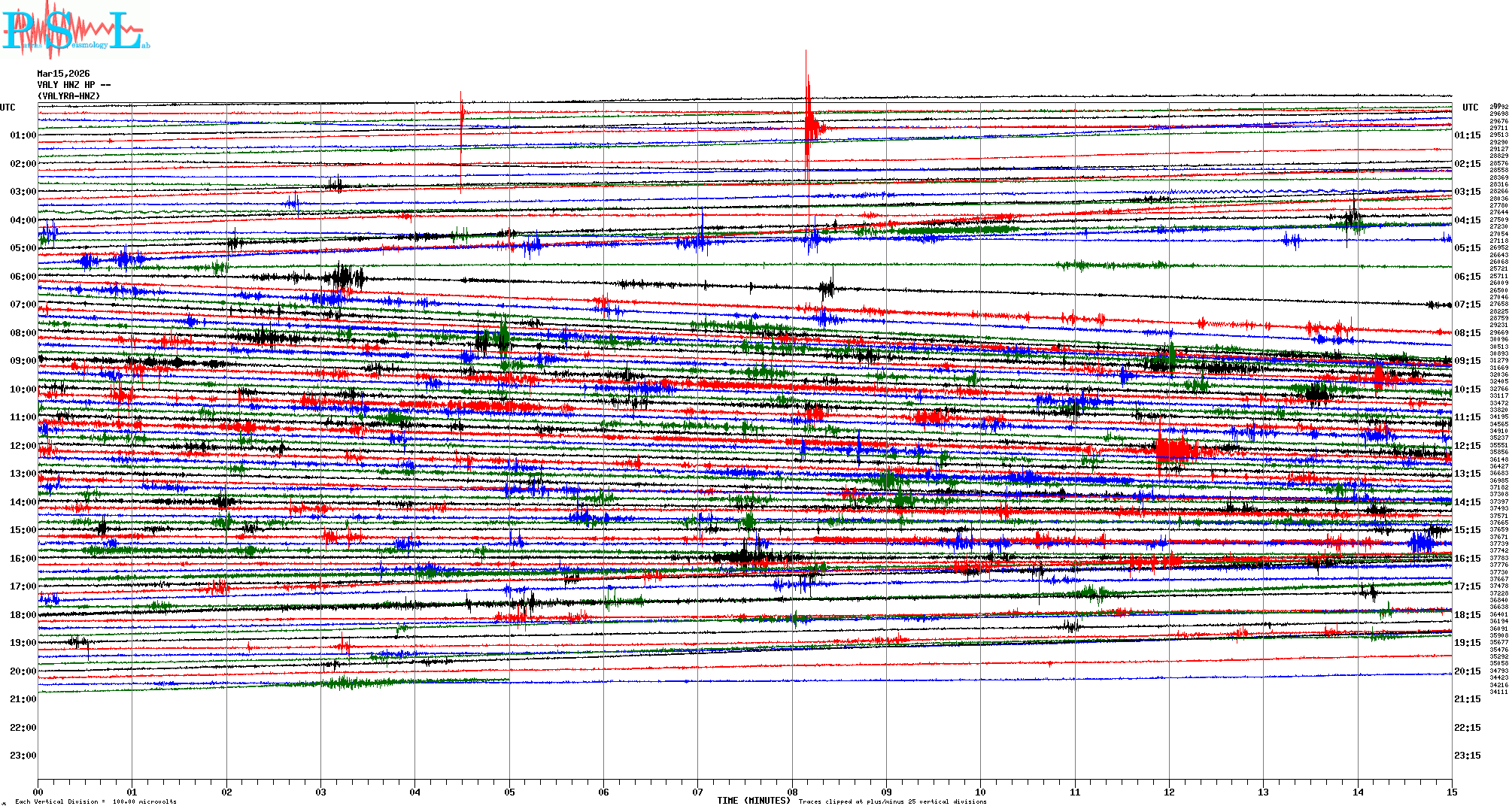Click minute 00 tick on bottom axis
Screen dimensions: 1512x812
point(38,792)
